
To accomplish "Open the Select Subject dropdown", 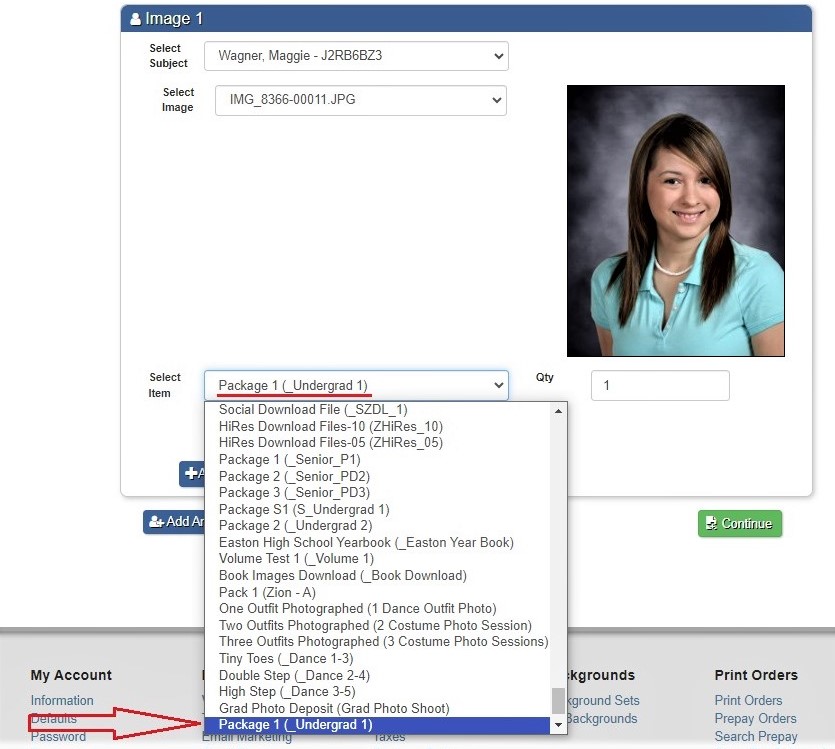I will 356,56.
